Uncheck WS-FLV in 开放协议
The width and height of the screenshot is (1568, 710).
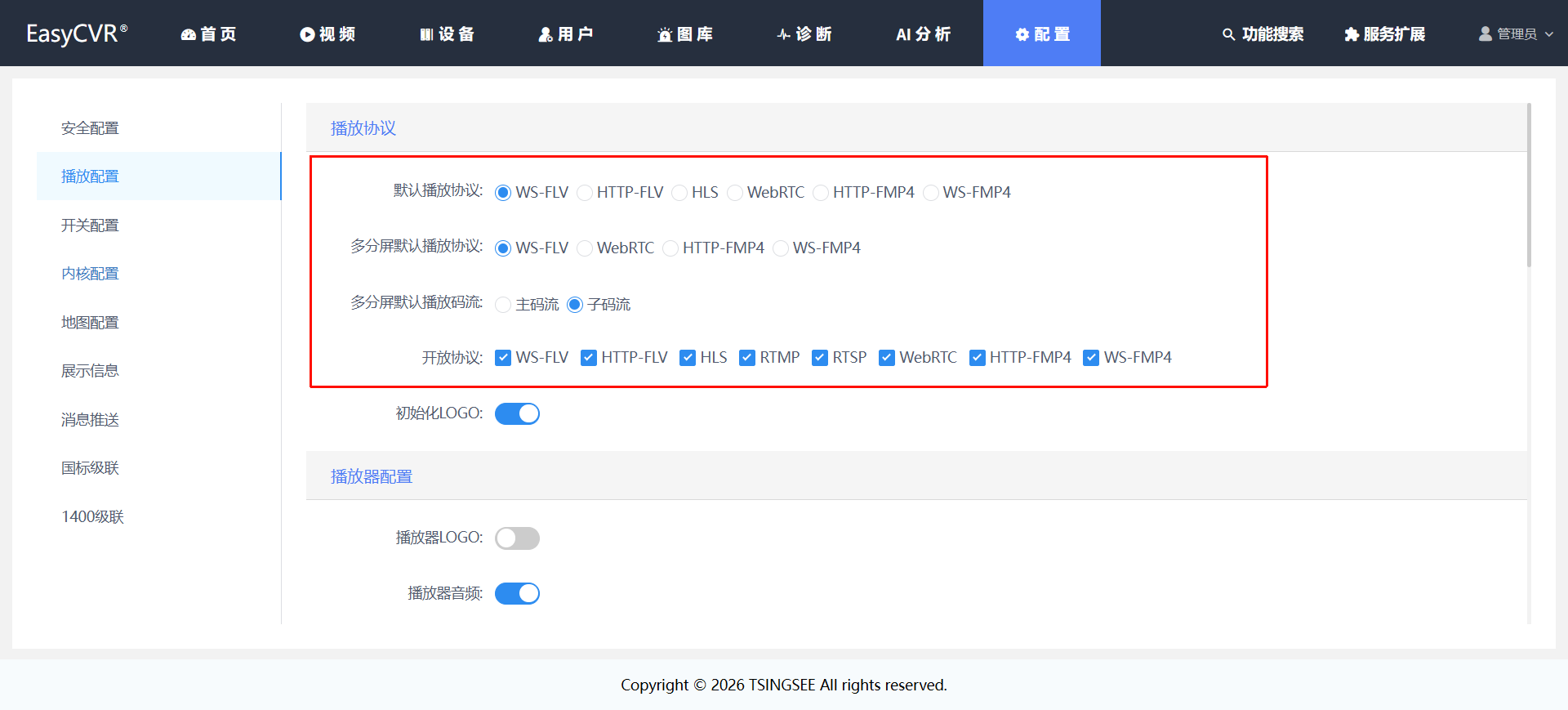(x=503, y=358)
